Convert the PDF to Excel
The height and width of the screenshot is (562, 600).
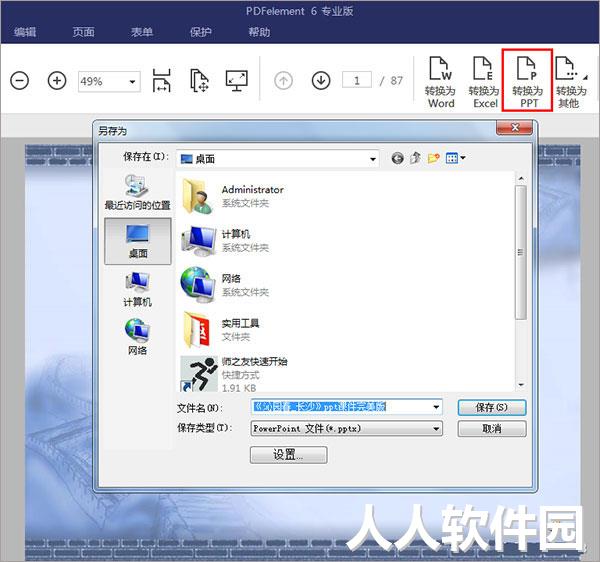pyautogui.click(x=484, y=82)
